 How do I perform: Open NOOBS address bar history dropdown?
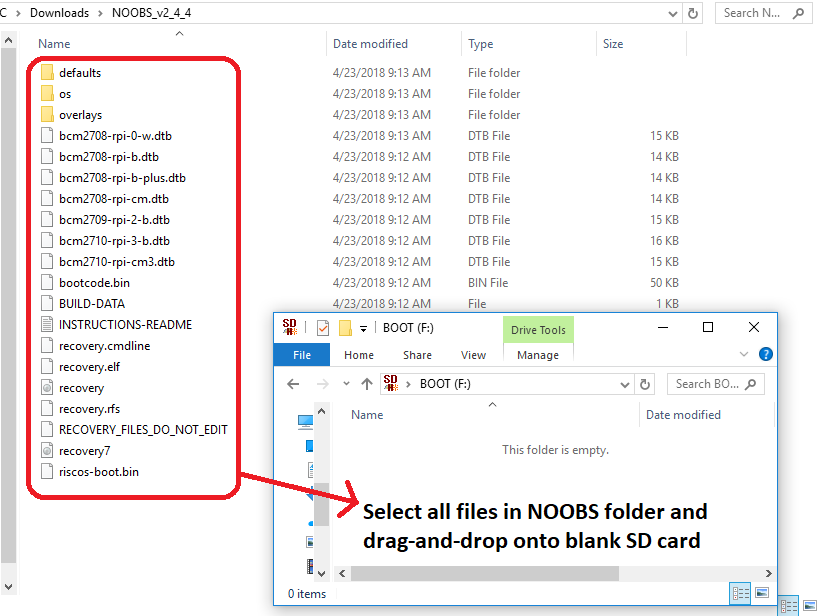(x=673, y=14)
